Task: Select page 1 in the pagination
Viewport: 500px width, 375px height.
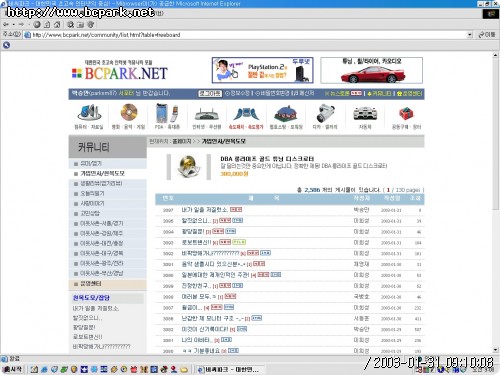Action: point(388,190)
